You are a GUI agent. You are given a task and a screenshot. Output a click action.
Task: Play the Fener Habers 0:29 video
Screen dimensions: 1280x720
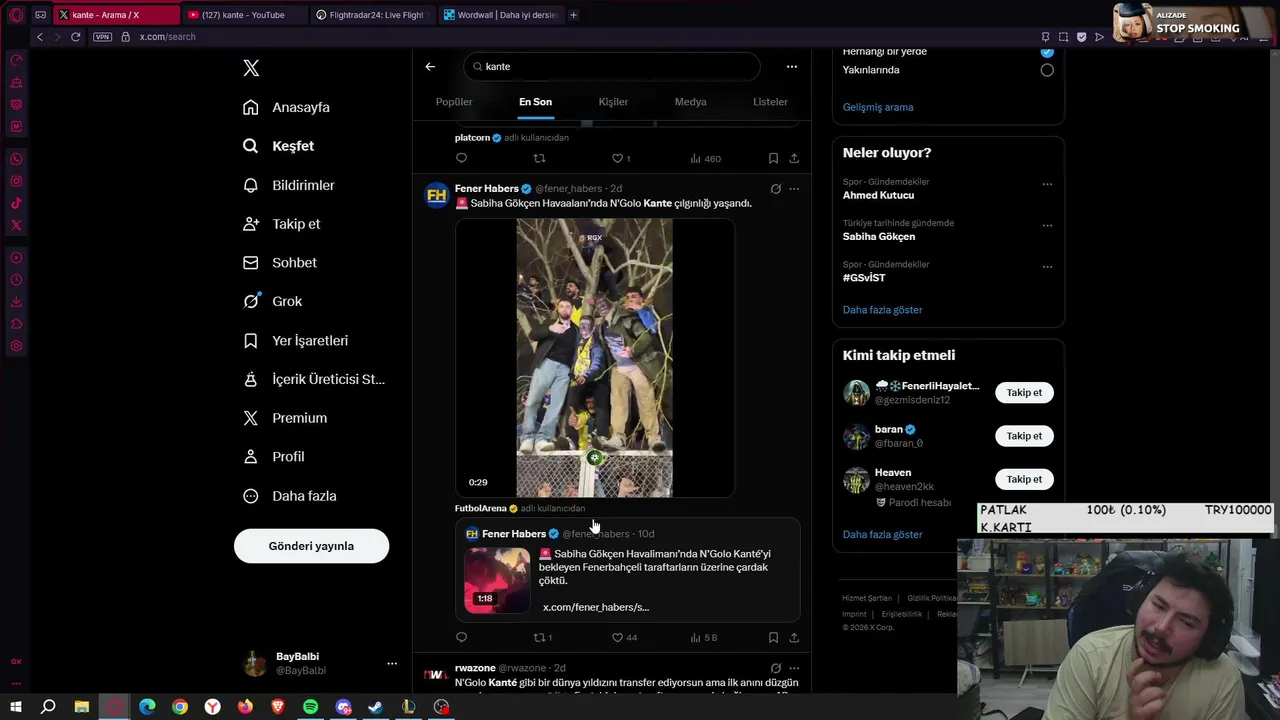[x=594, y=358]
